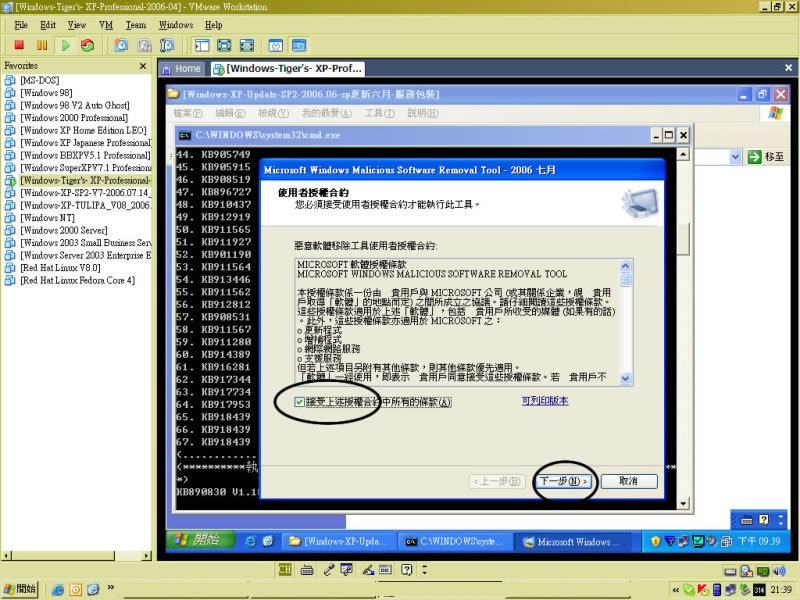Select [MS-DOS] in Favorites

coord(40,81)
